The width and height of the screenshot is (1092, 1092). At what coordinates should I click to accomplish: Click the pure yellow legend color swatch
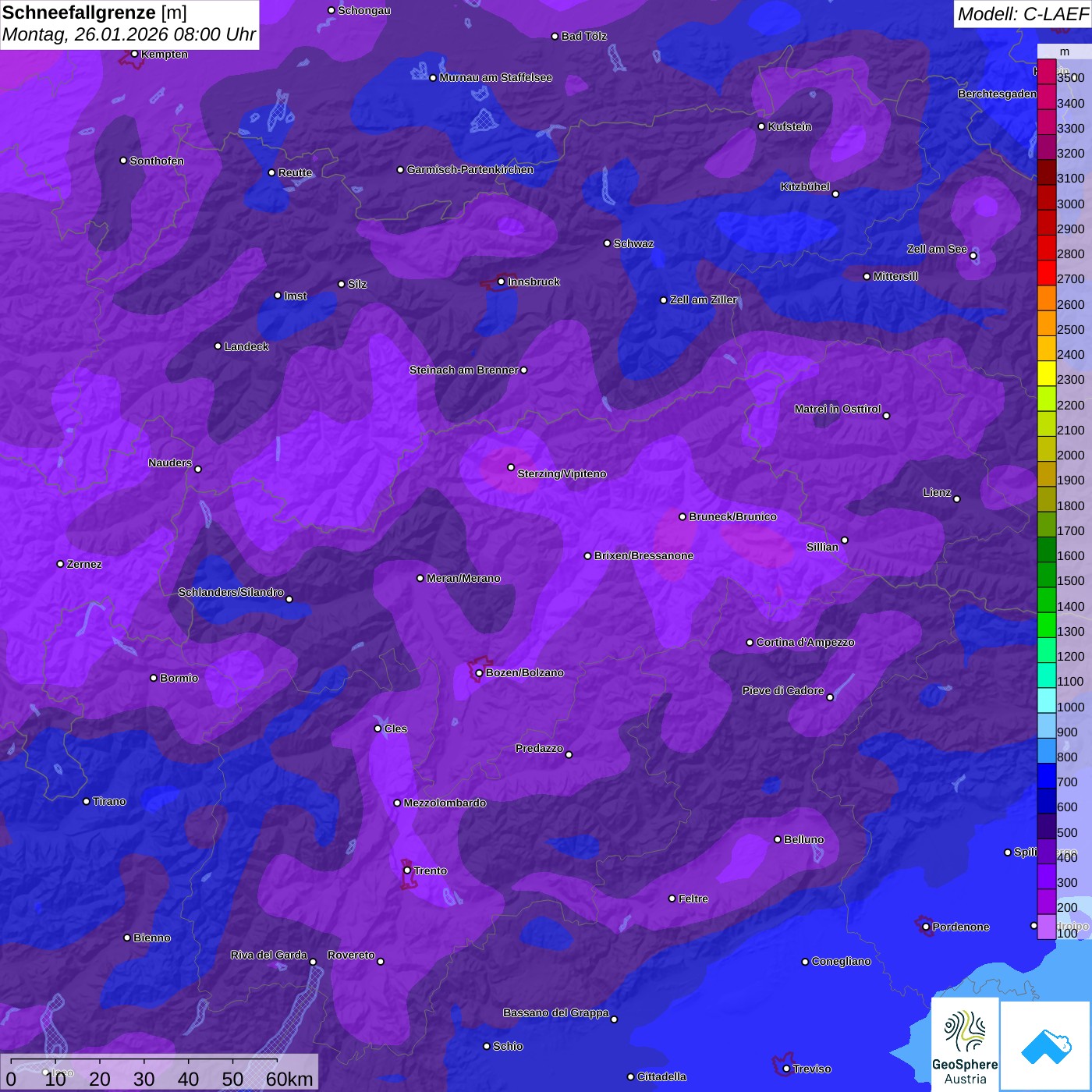pos(1046,374)
